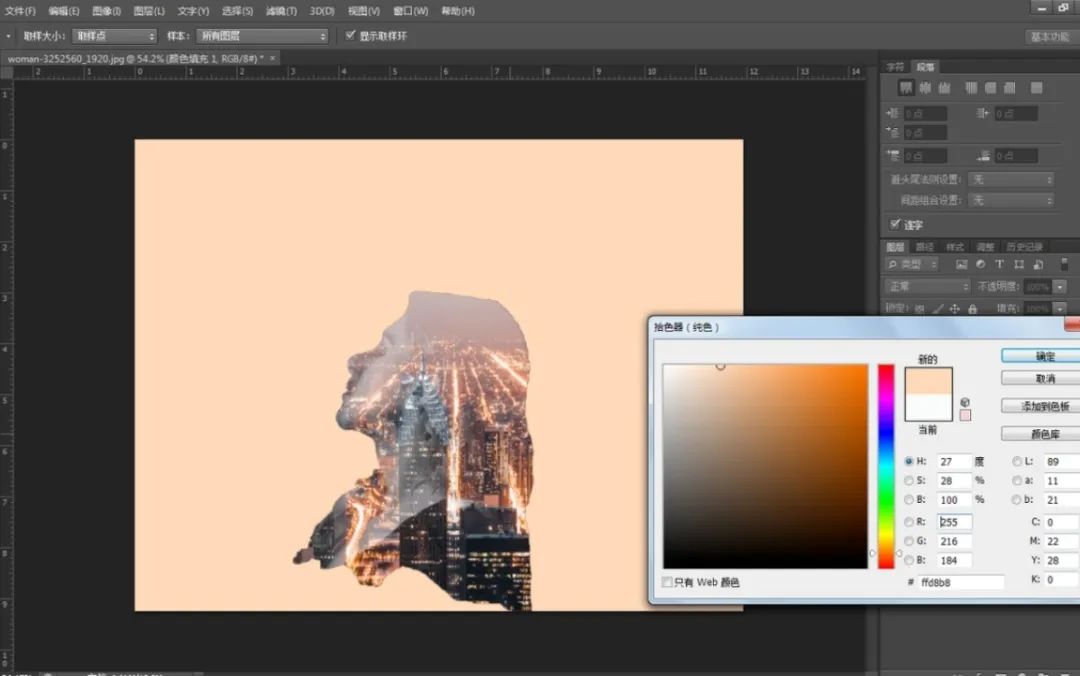Click the right indent icon in Paragraph panel

point(983,113)
